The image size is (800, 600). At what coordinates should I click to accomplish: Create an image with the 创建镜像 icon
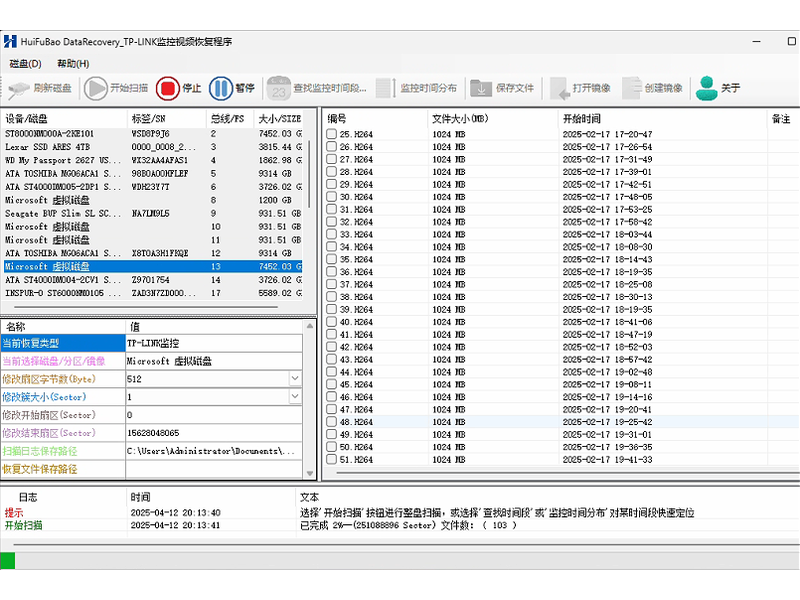[x=632, y=88]
